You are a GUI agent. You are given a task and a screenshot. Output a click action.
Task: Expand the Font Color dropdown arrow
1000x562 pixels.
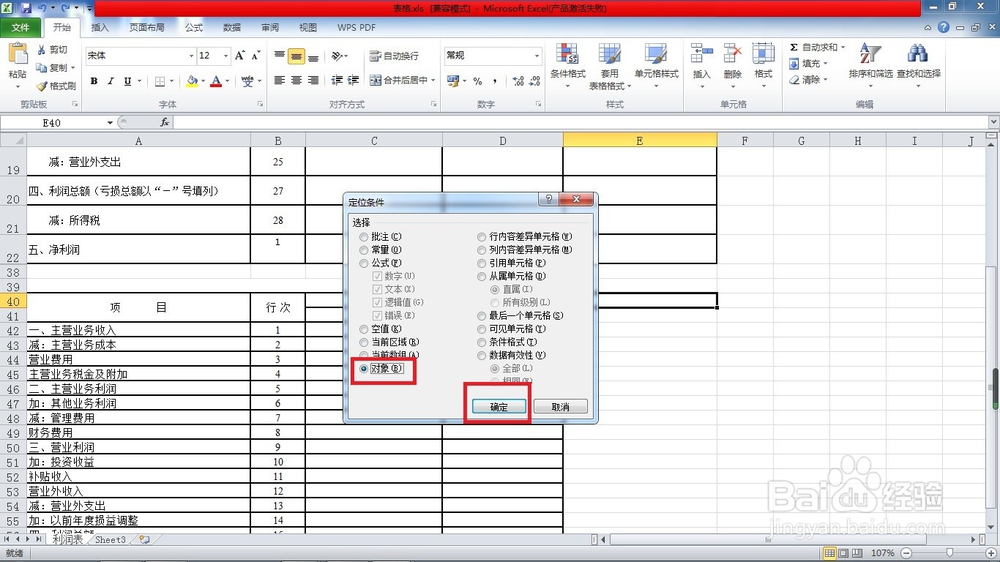(227, 81)
